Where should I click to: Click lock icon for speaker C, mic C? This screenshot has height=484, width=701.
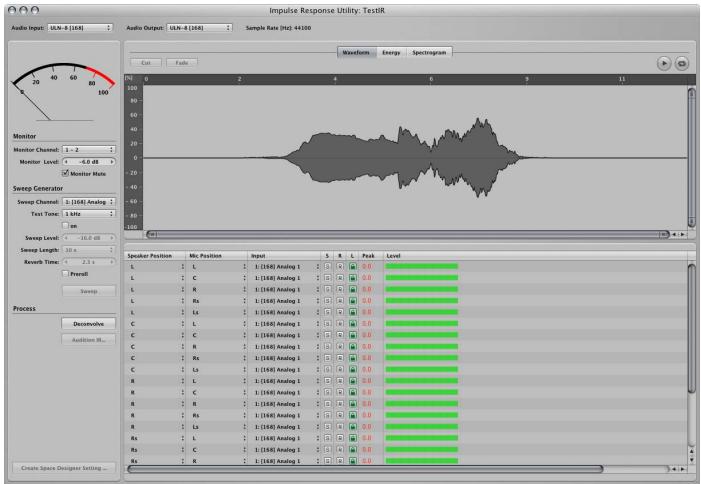(352, 335)
